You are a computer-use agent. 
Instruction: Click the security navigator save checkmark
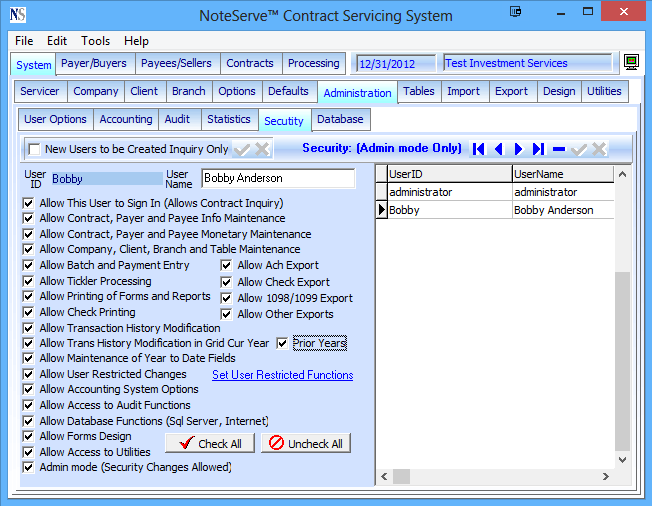point(579,149)
